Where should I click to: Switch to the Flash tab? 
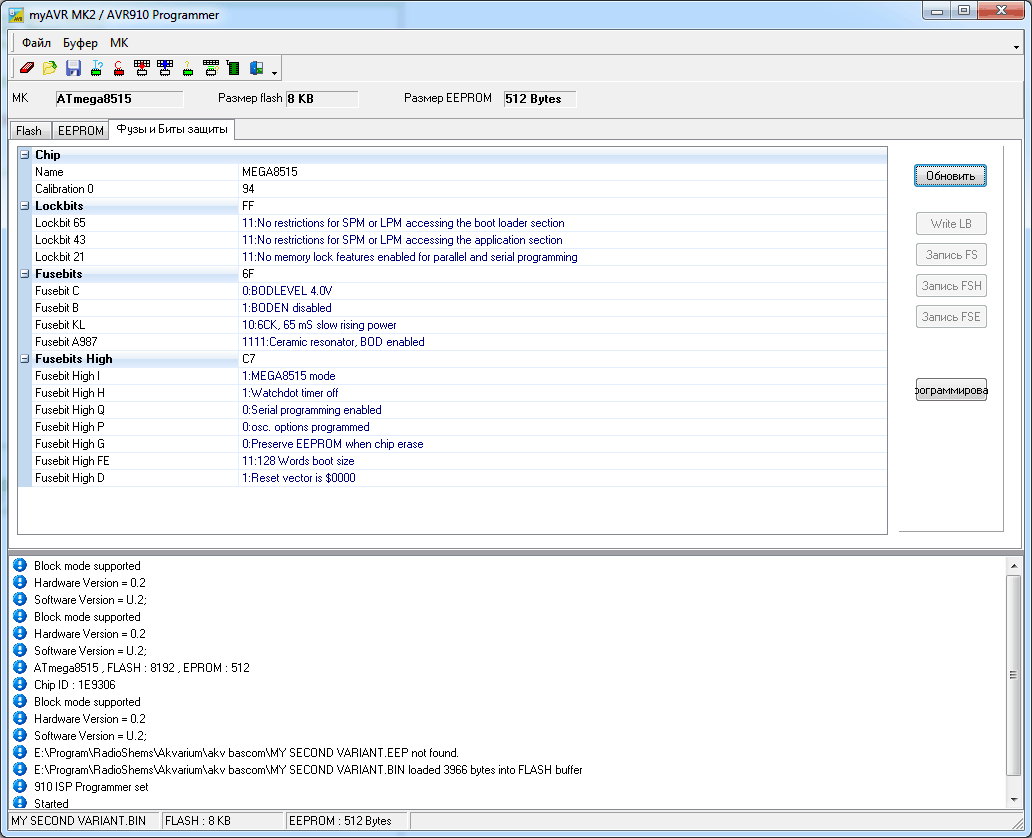[x=29, y=131]
